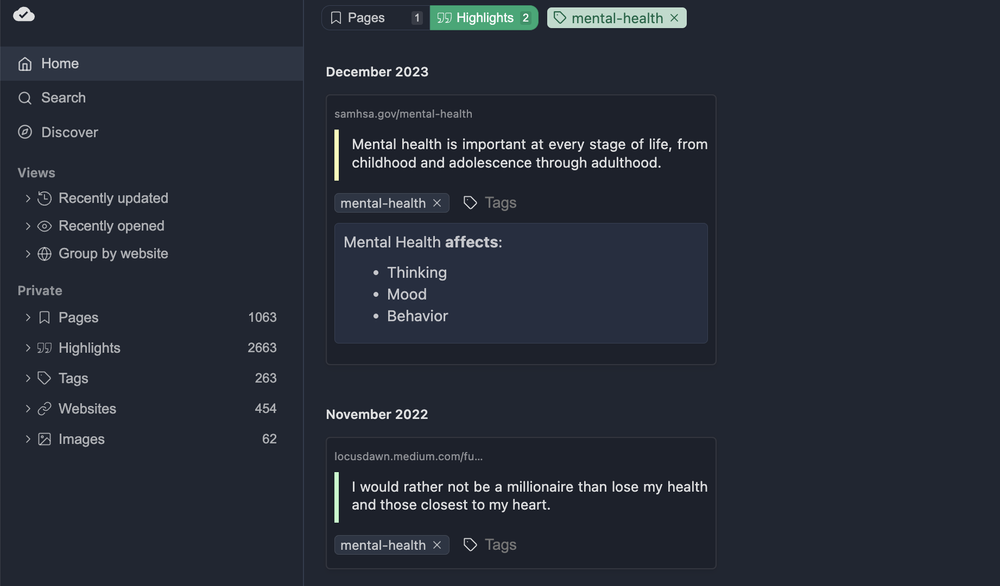Open the samhsa.gov/mental-health link
Image resolution: width=1000 pixels, height=586 pixels.
click(x=403, y=113)
